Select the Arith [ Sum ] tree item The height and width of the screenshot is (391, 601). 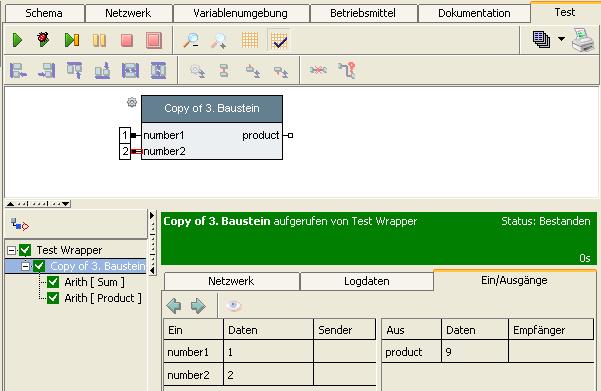[94, 282]
